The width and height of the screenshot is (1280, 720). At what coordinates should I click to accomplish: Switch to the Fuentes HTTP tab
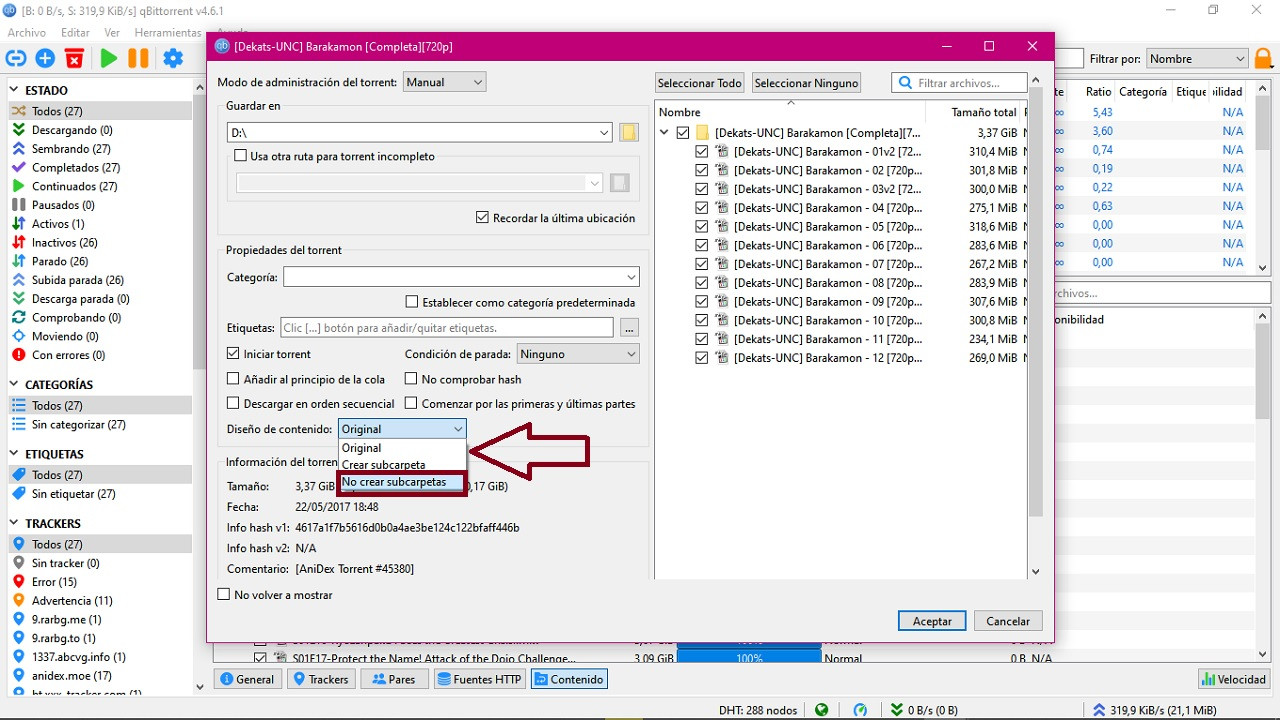pos(479,679)
